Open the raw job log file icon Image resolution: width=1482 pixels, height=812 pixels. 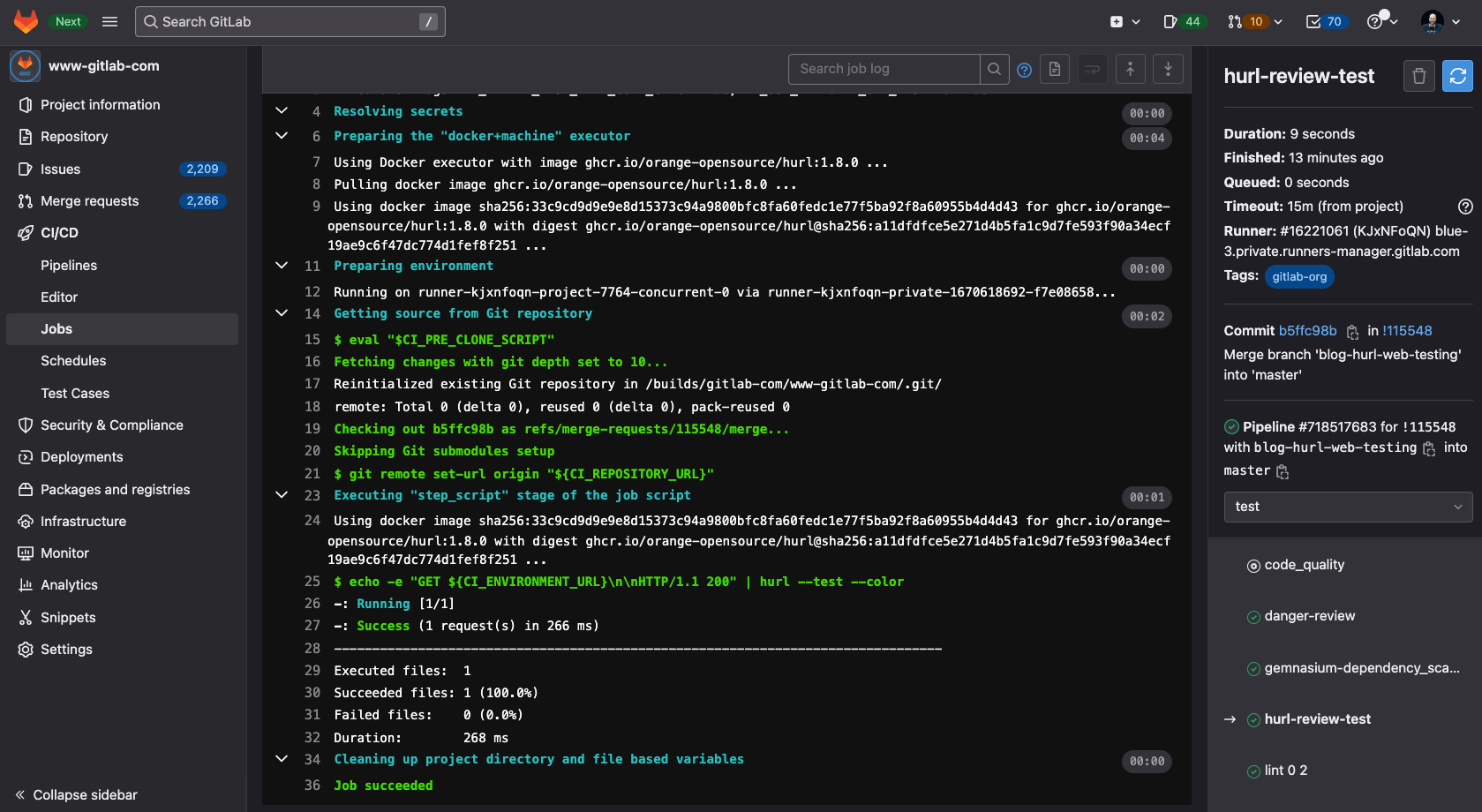pos(1054,68)
